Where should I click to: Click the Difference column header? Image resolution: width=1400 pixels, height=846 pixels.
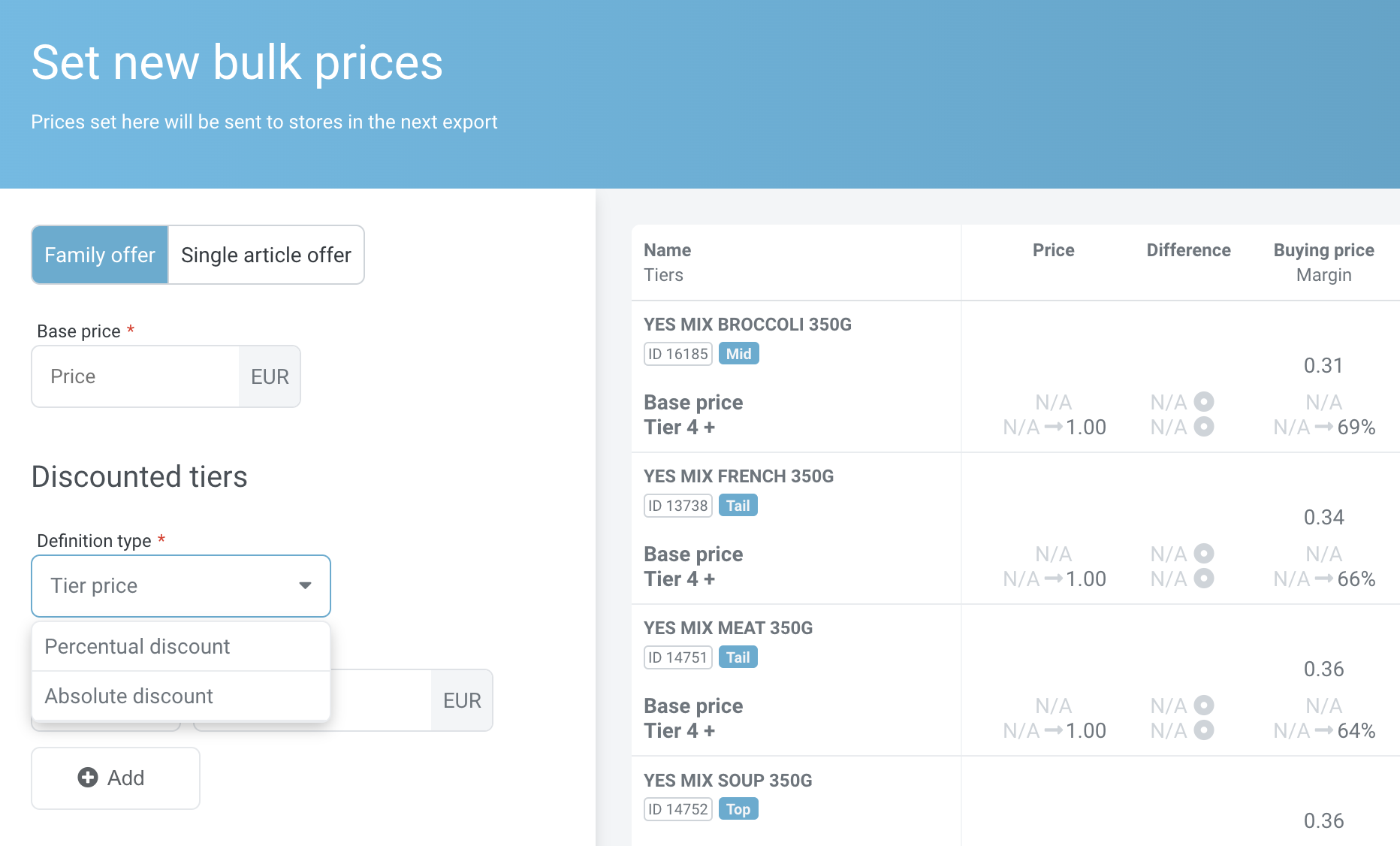(x=1188, y=250)
